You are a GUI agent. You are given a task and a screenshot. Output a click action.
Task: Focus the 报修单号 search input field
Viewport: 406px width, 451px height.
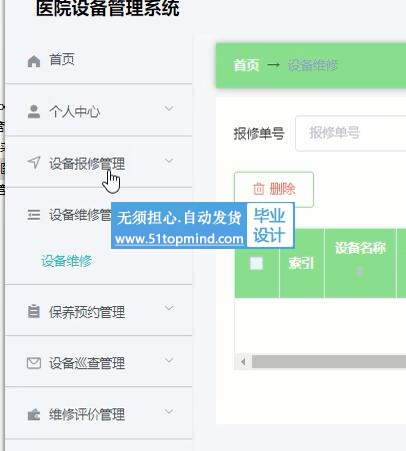(351, 133)
